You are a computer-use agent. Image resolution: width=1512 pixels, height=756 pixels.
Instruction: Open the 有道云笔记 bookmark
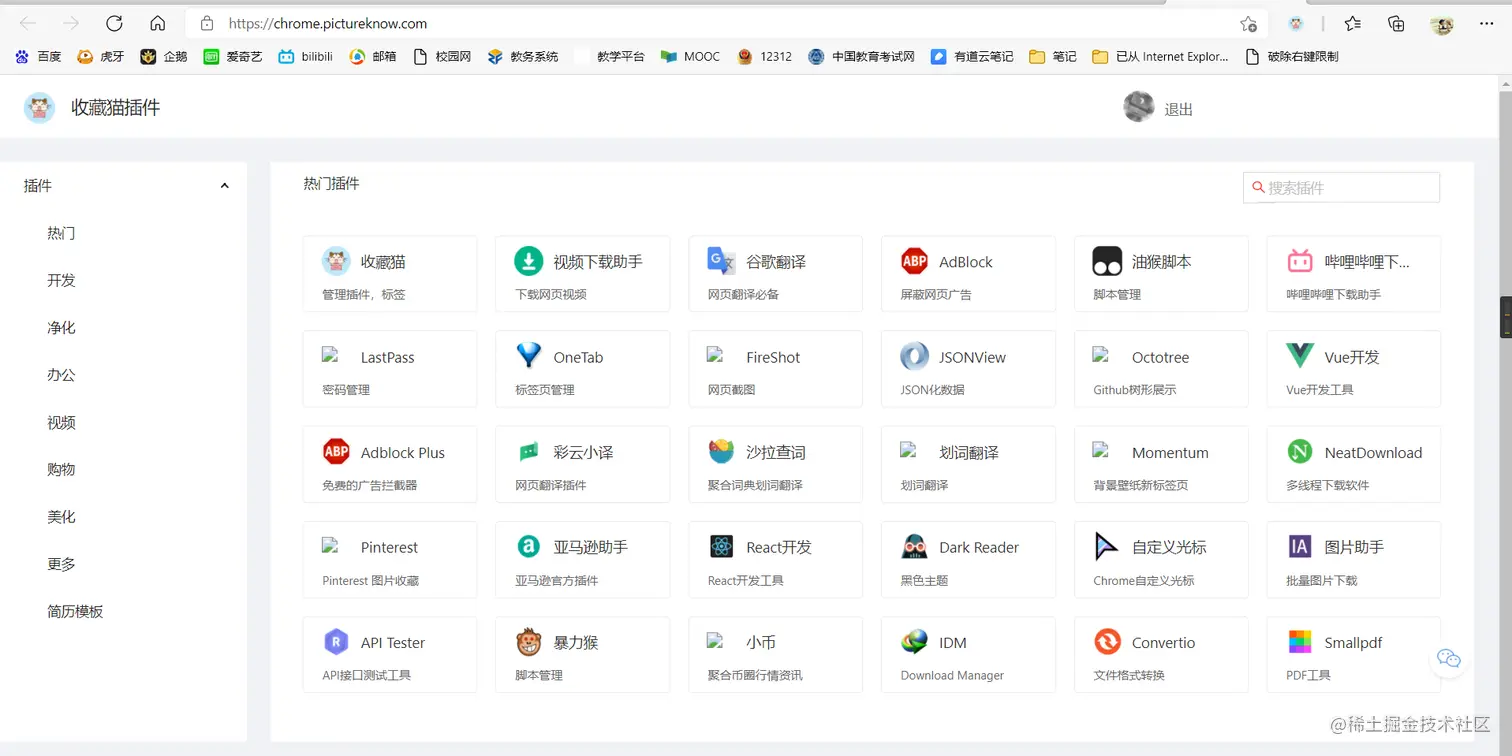click(x=972, y=57)
